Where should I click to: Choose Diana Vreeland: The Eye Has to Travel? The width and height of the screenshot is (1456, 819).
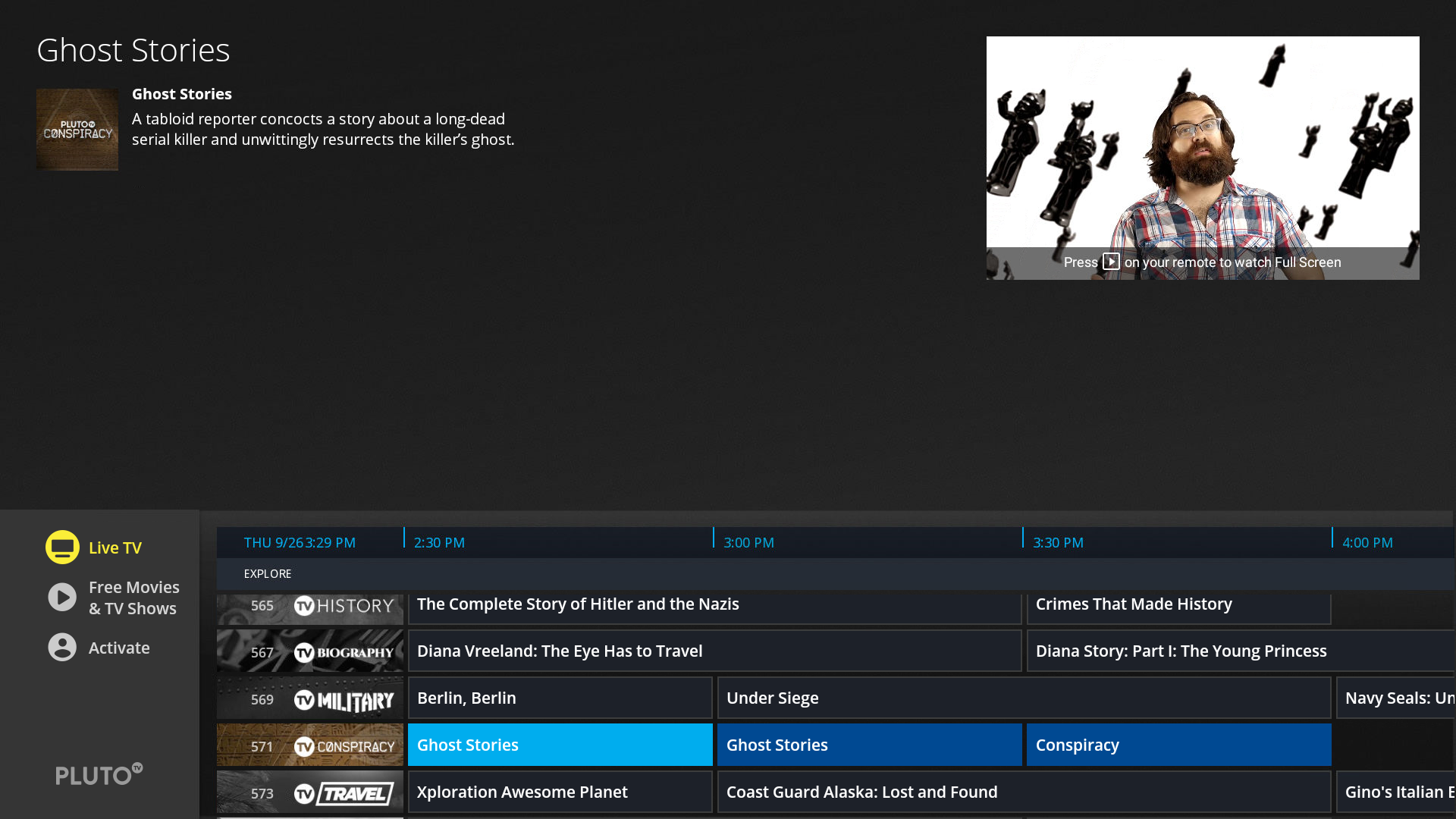[715, 651]
